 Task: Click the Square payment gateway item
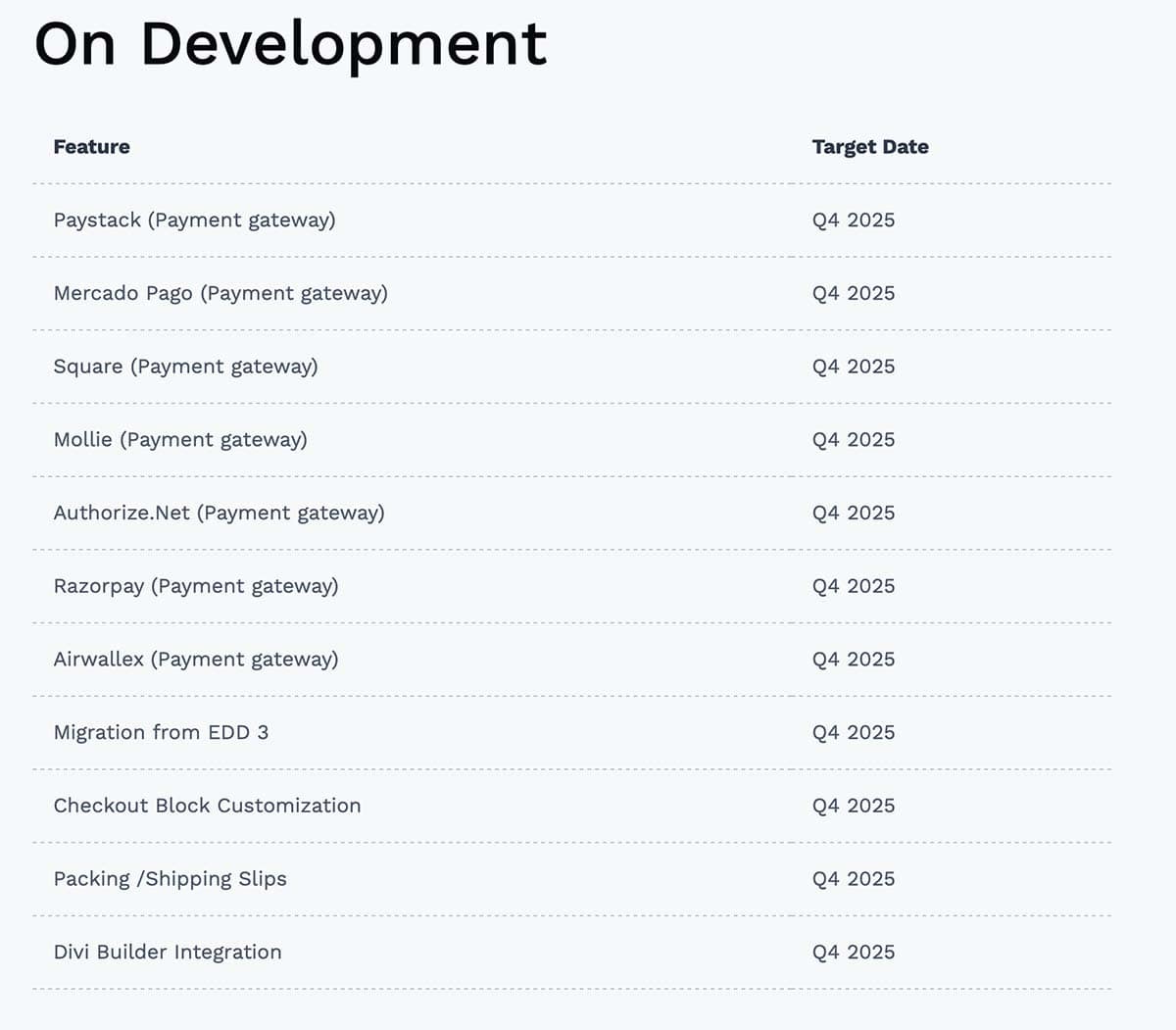[x=186, y=367]
